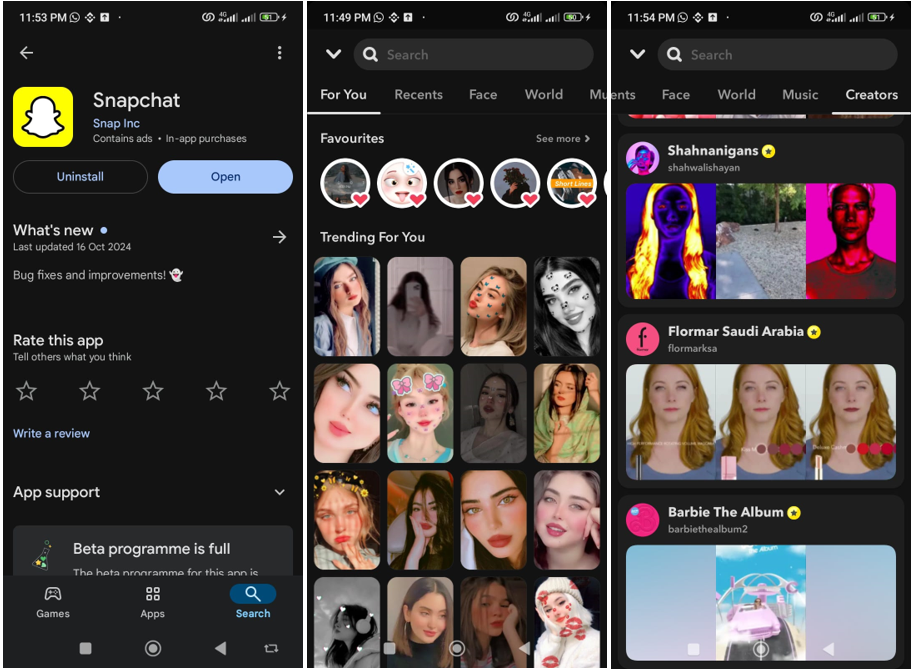
Task: Open the Short Lines favourite lens
Action: pyautogui.click(x=572, y=183)
